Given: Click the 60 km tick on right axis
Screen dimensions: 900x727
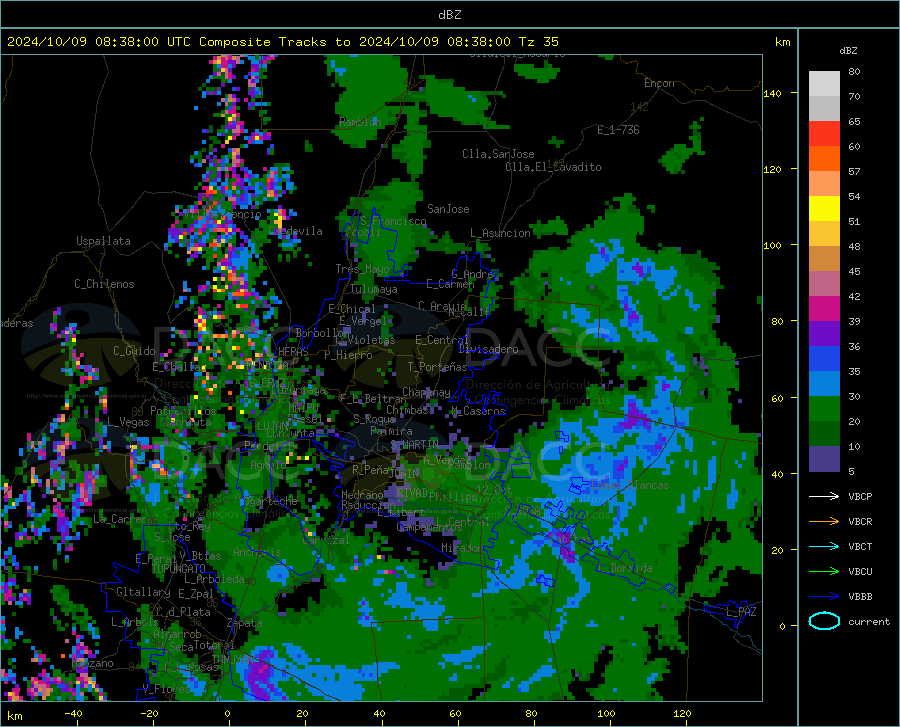Looking at the screenshot, I should coord(777,398).
